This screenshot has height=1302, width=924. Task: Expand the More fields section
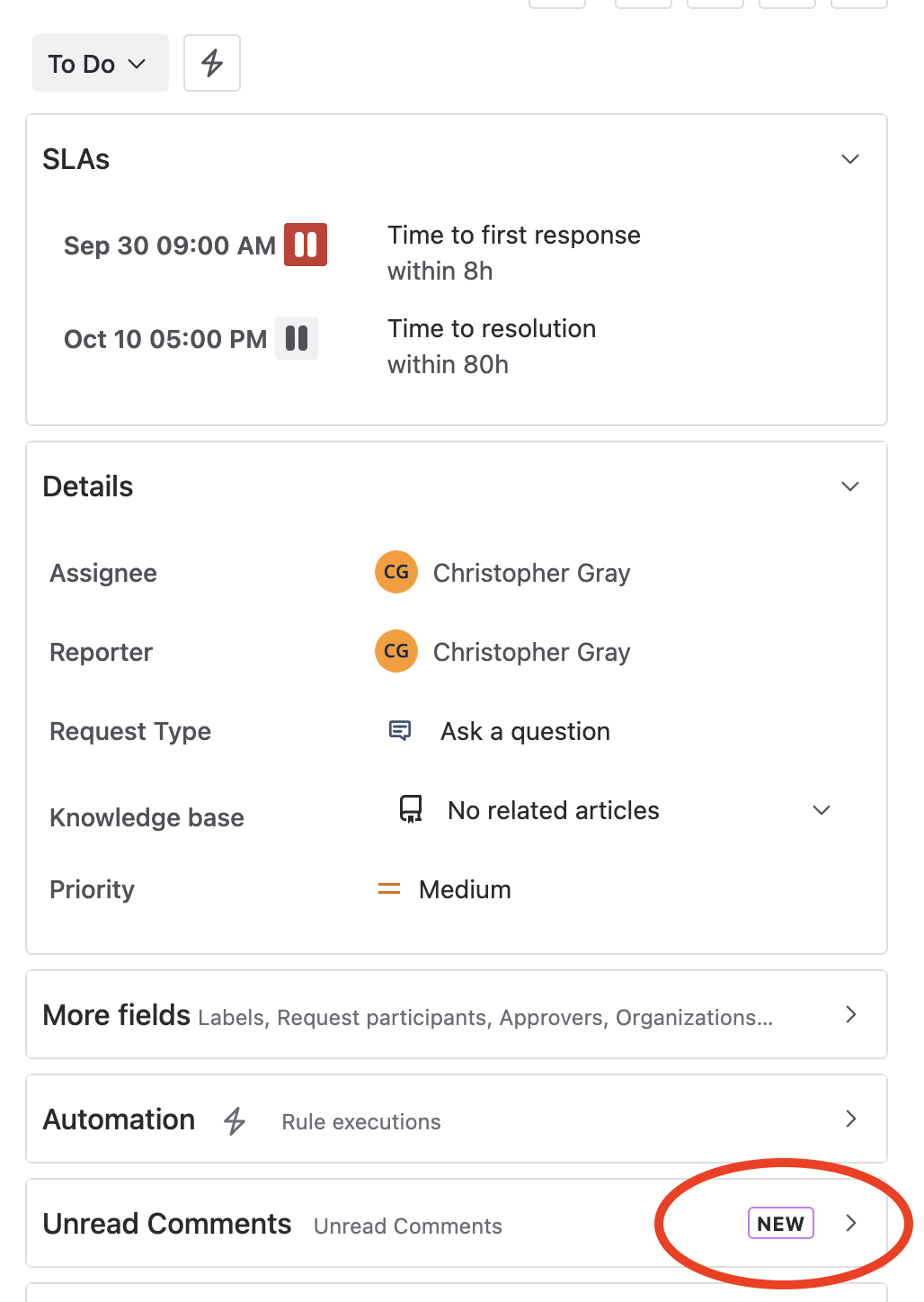[x=850, y=1015]
